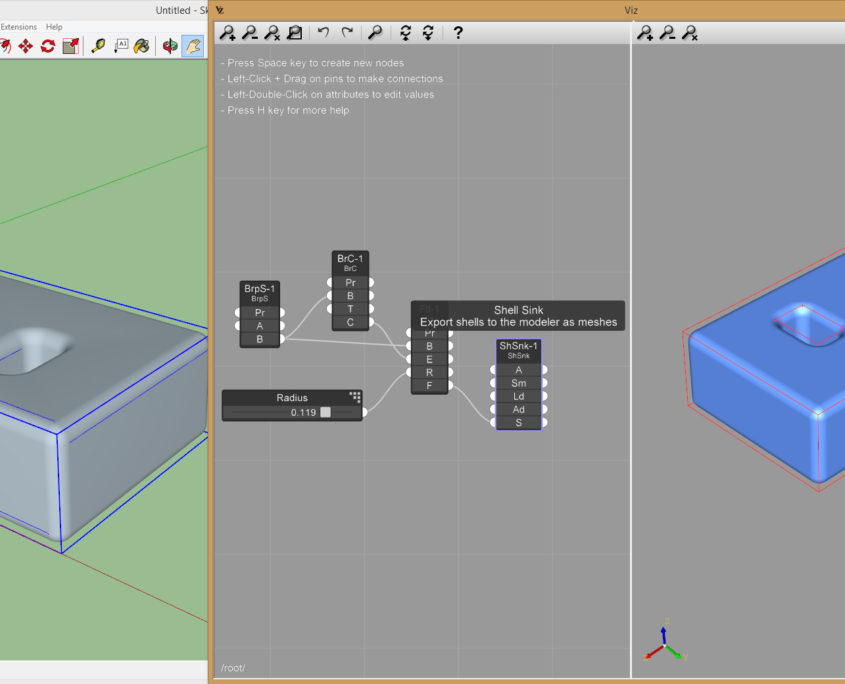This screenshot has width=845, height=684.
Task: Click the Redo icon in the node editor toolbar
Action: 347,32
